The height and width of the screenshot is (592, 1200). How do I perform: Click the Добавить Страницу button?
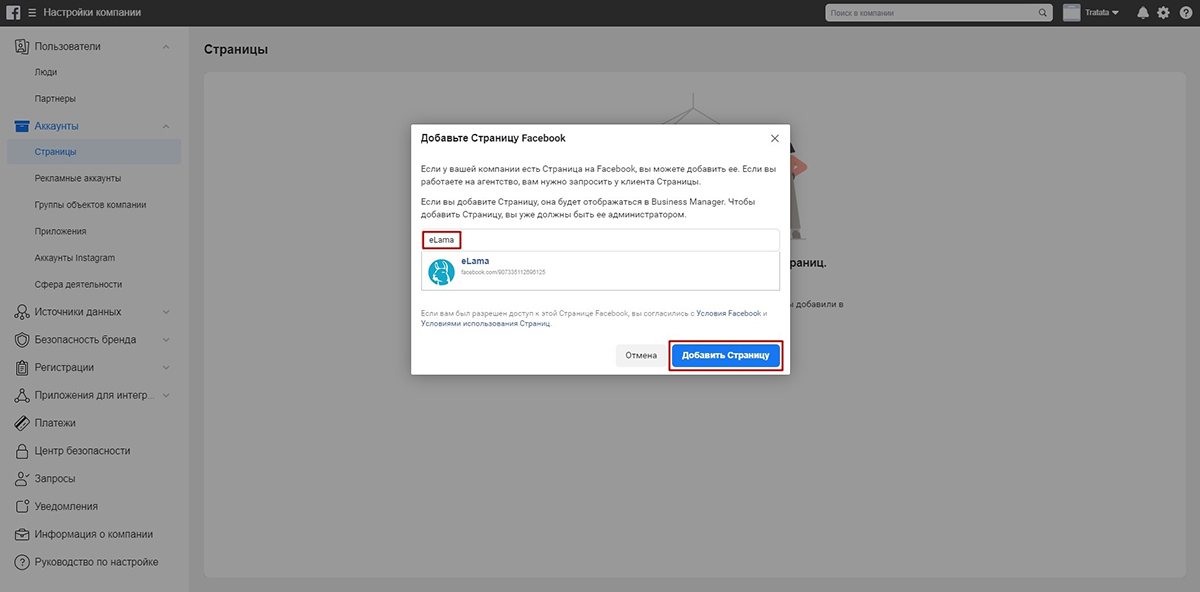point(726,356)
